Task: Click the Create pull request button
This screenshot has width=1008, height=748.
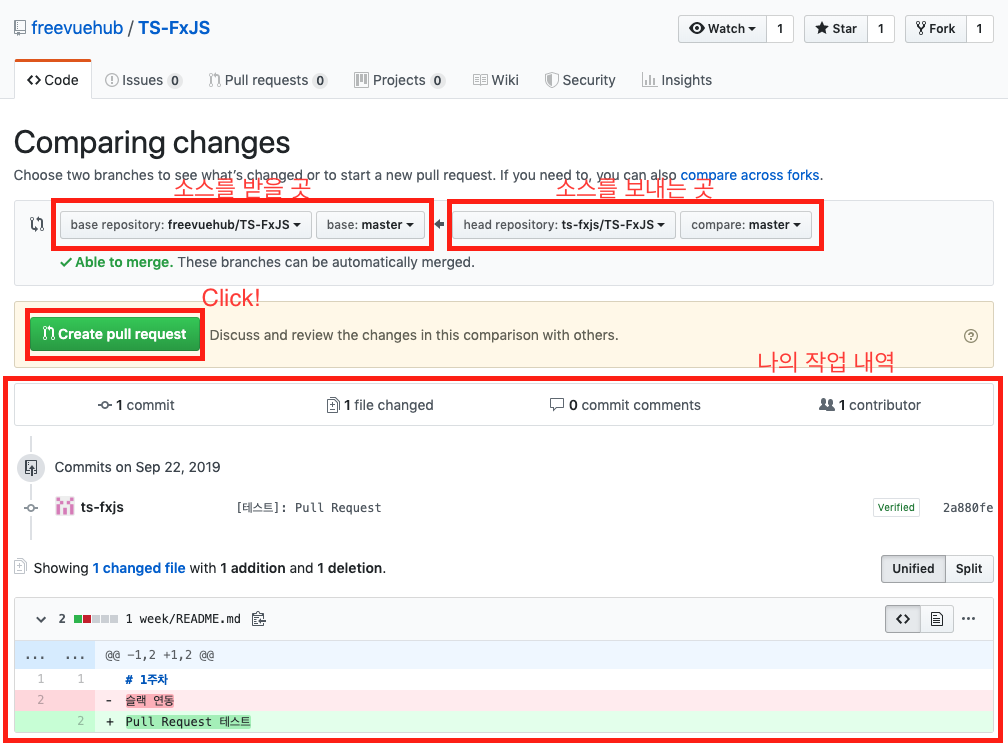Action: [x=114, y=334]
